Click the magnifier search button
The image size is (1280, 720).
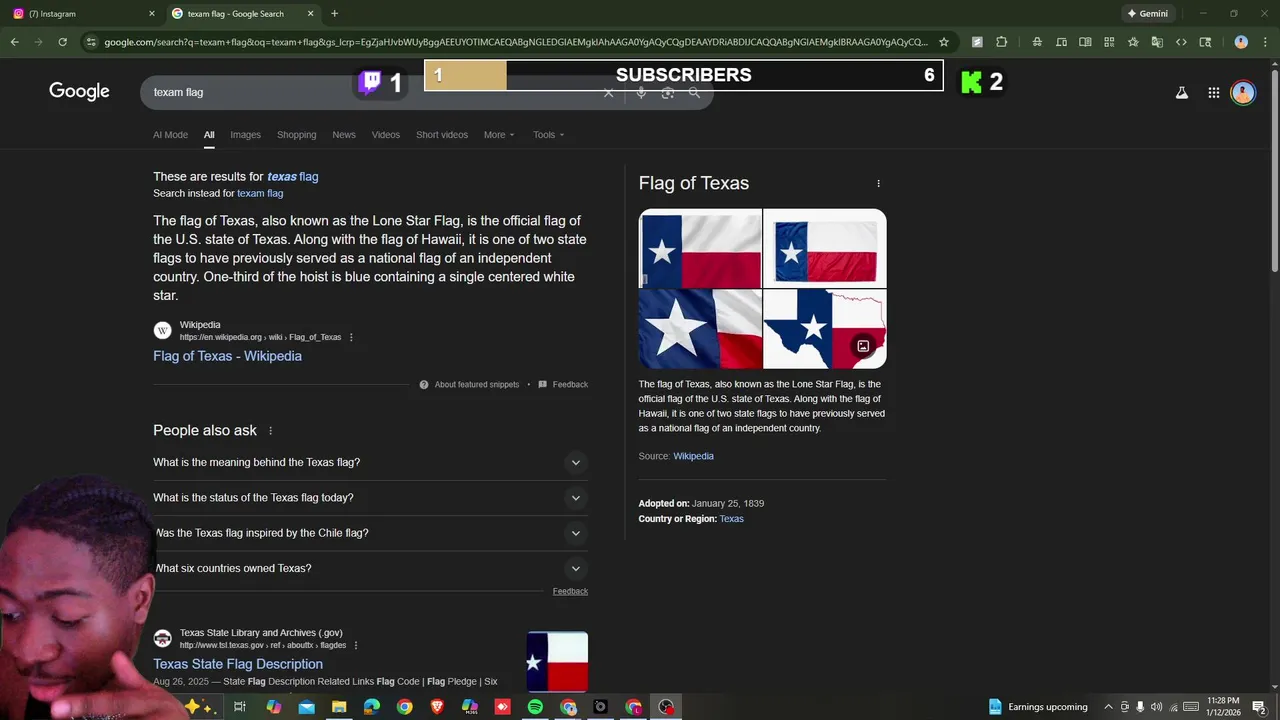pyautogui.click(x=695, y=92)
